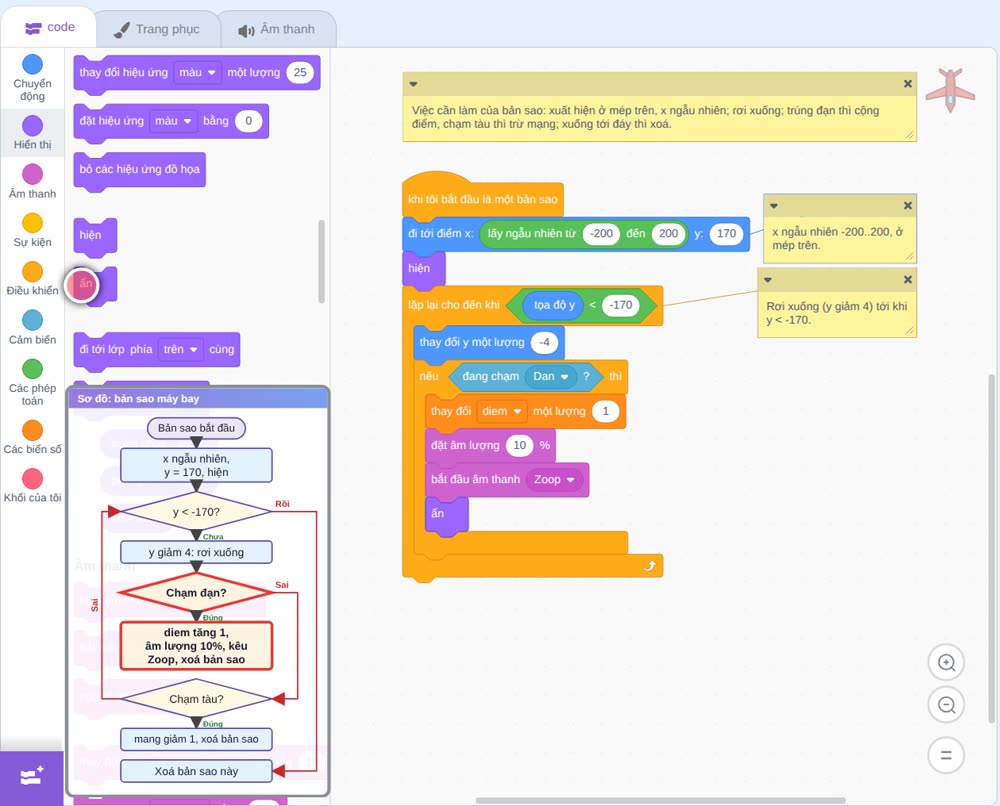Click the y value 170 field
This screenshot has height=806, width=1000.
[x=726, y=233]
